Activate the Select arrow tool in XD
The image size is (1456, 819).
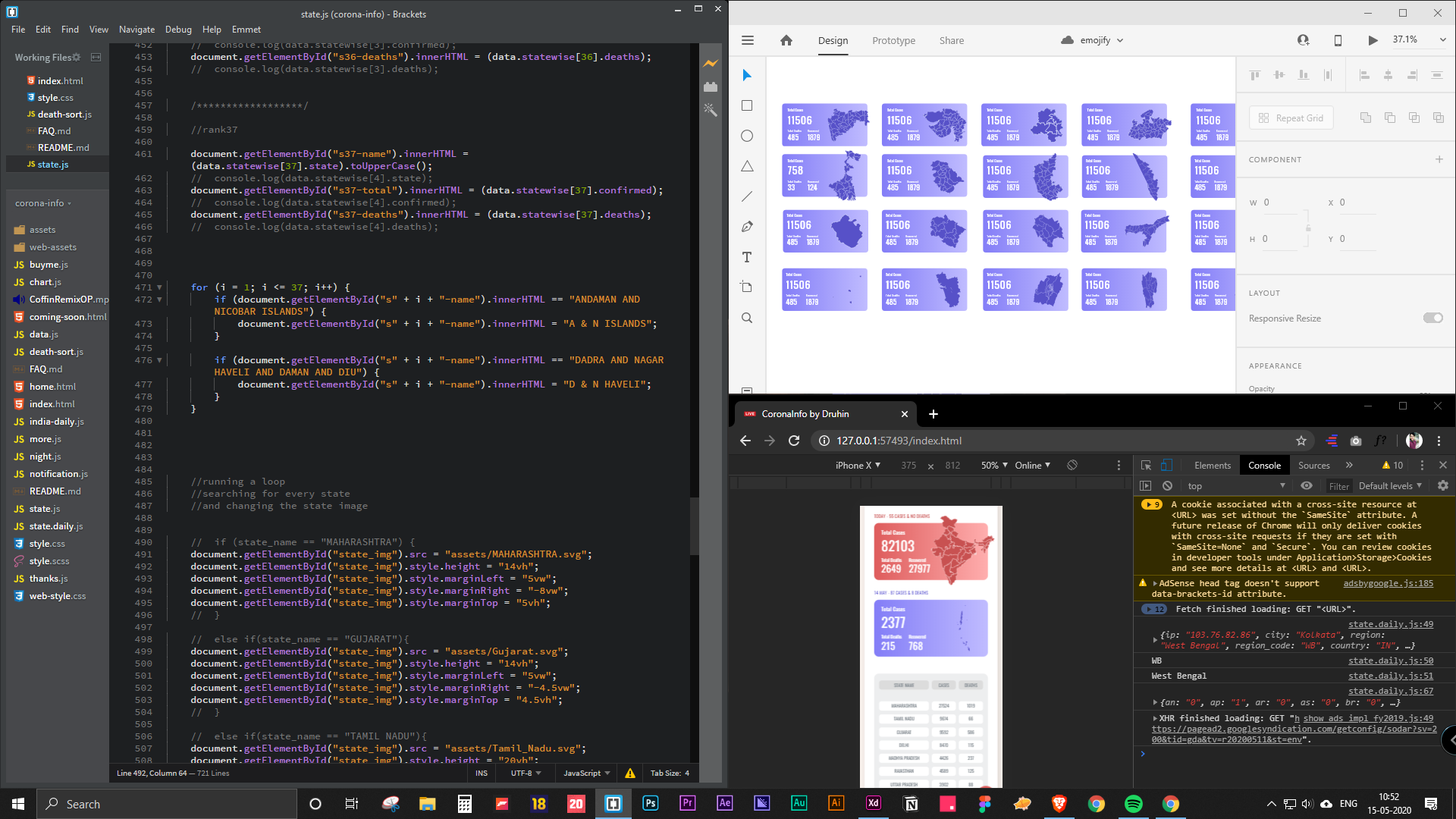(747, 75)
